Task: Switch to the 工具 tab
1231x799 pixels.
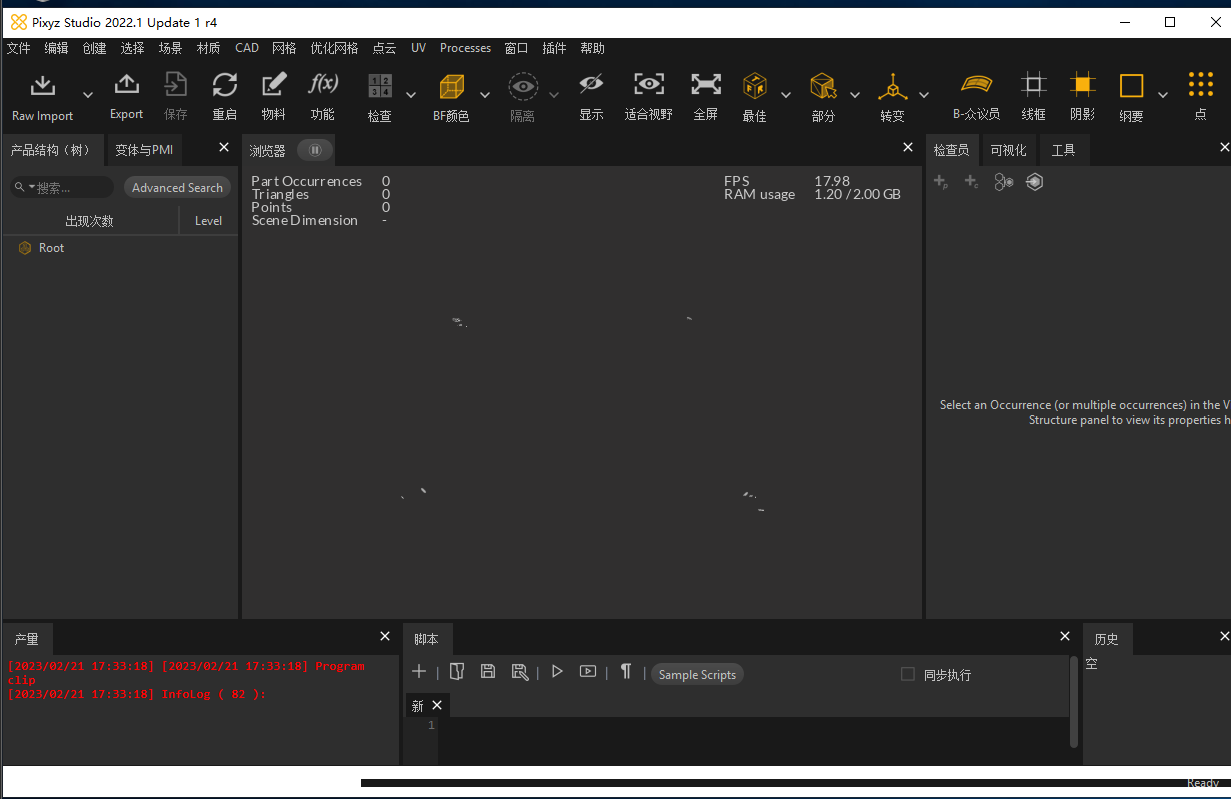Action: coord(1063,150)
